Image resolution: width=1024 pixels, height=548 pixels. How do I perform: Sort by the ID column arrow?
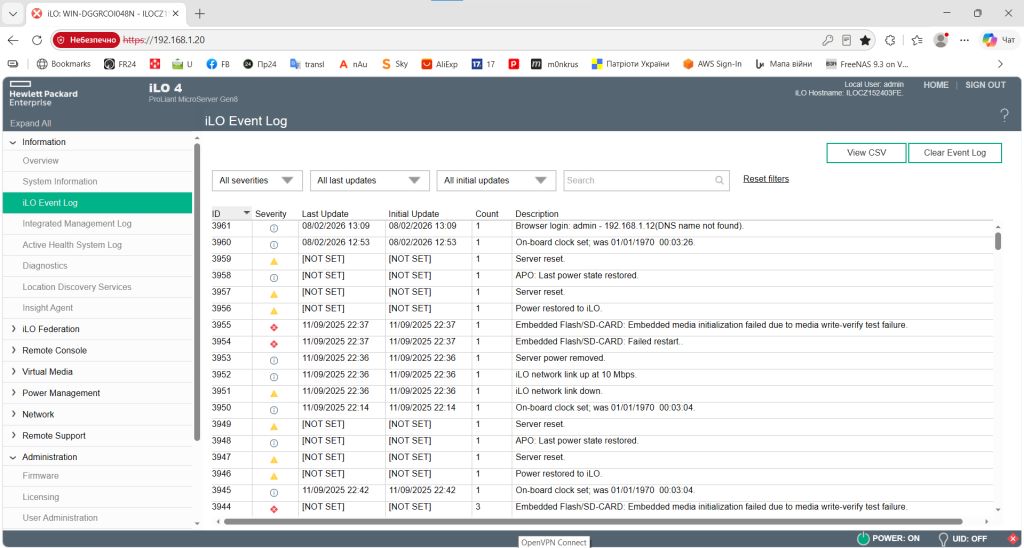(x=246, y=214)
